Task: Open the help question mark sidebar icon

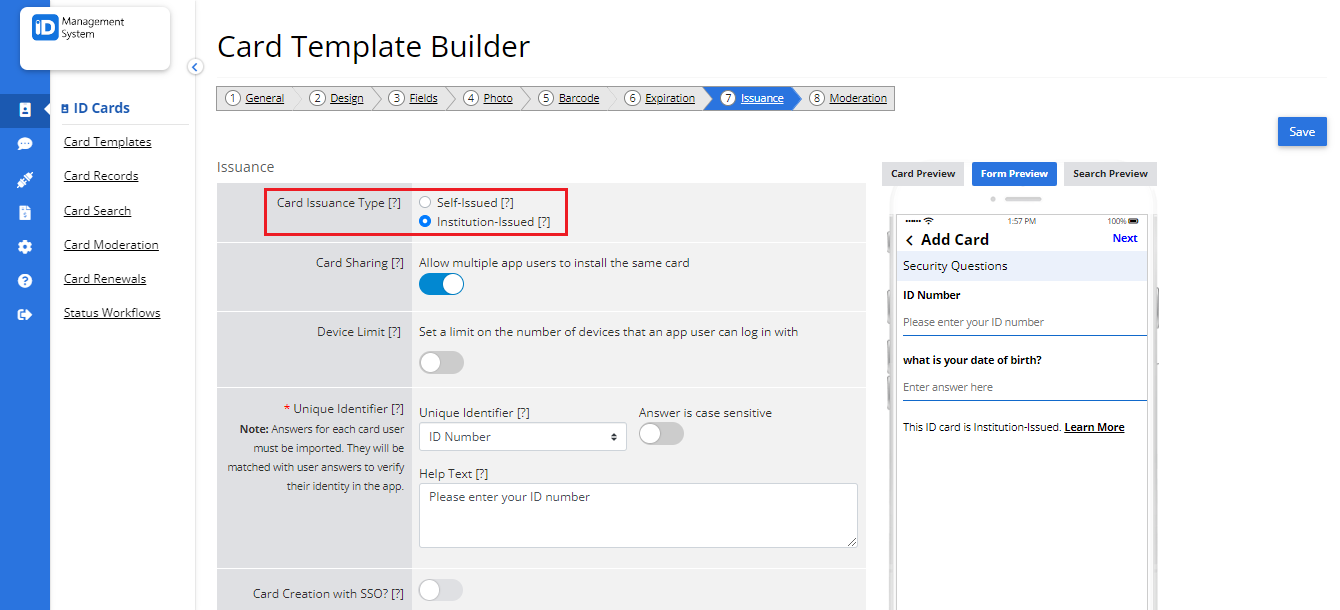Action: [25, 281]
